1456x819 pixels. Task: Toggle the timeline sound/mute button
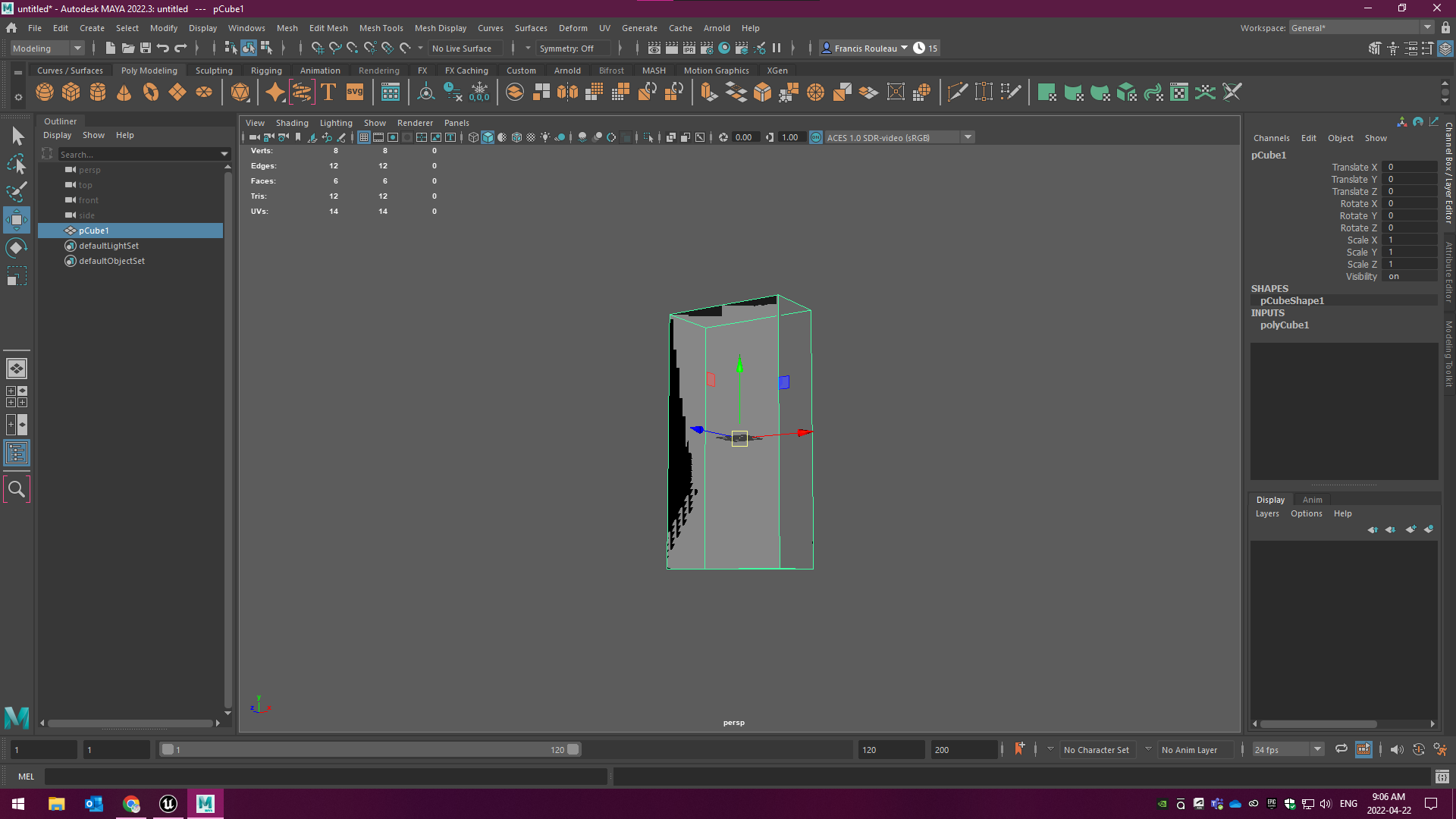(x=1397, y=750)
